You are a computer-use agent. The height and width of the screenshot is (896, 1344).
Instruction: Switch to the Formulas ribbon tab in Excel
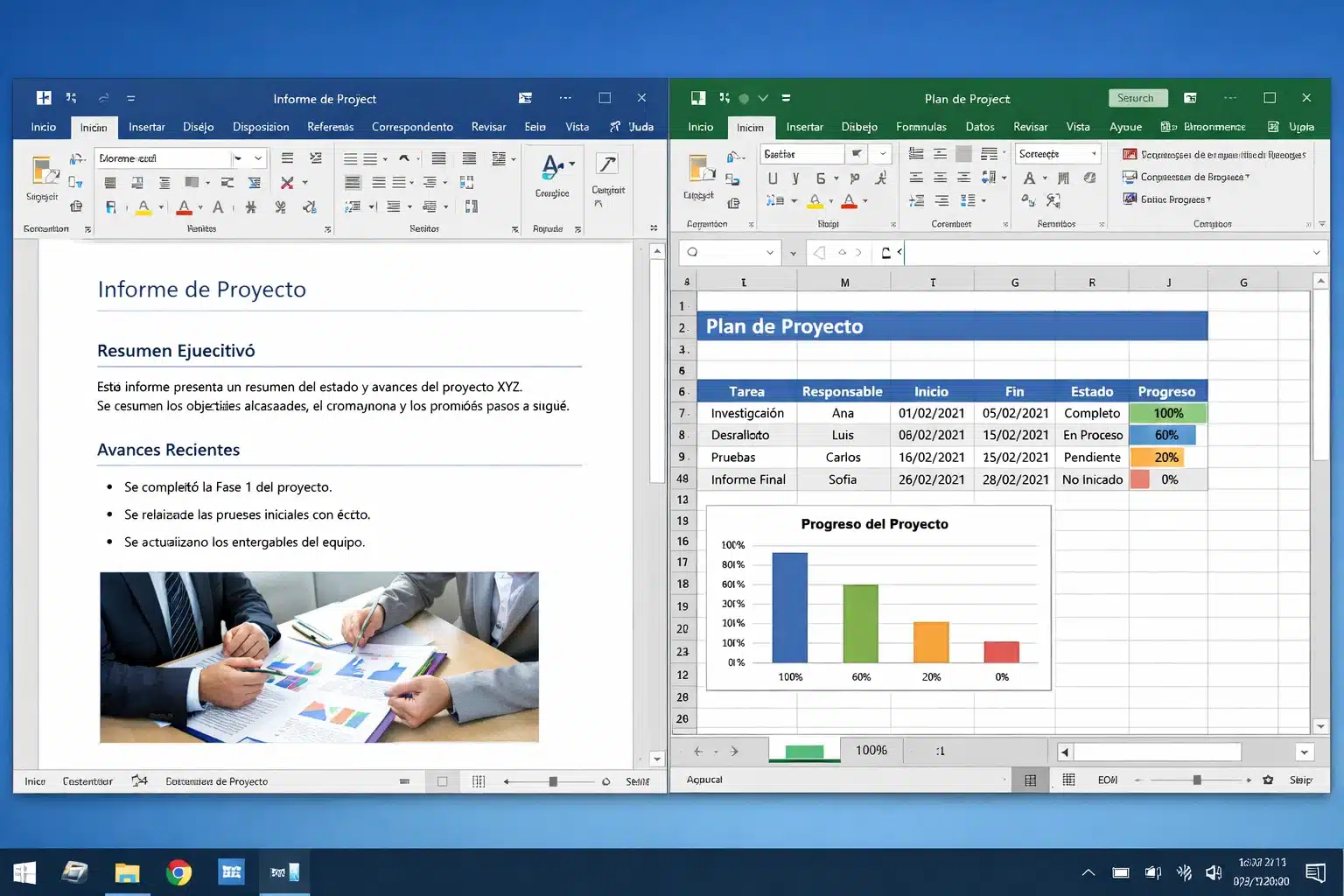coord(920,127)
